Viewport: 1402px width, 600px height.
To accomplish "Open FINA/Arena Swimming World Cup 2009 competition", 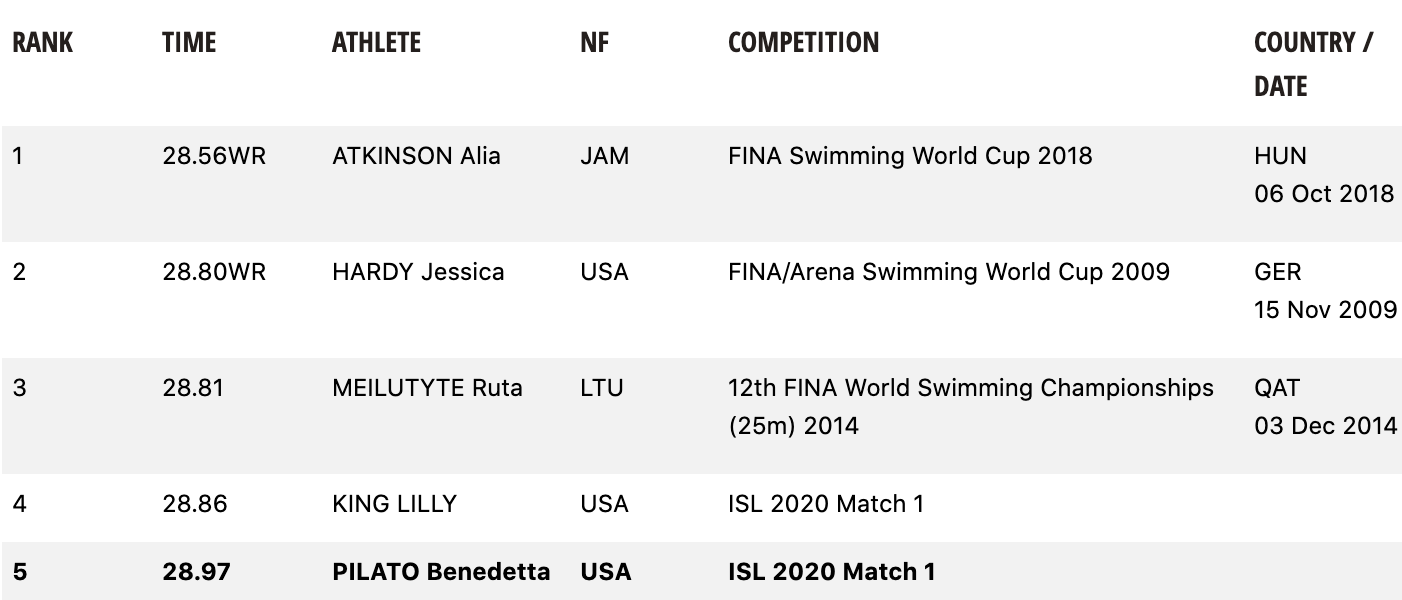I will click(x=949, y=272).
